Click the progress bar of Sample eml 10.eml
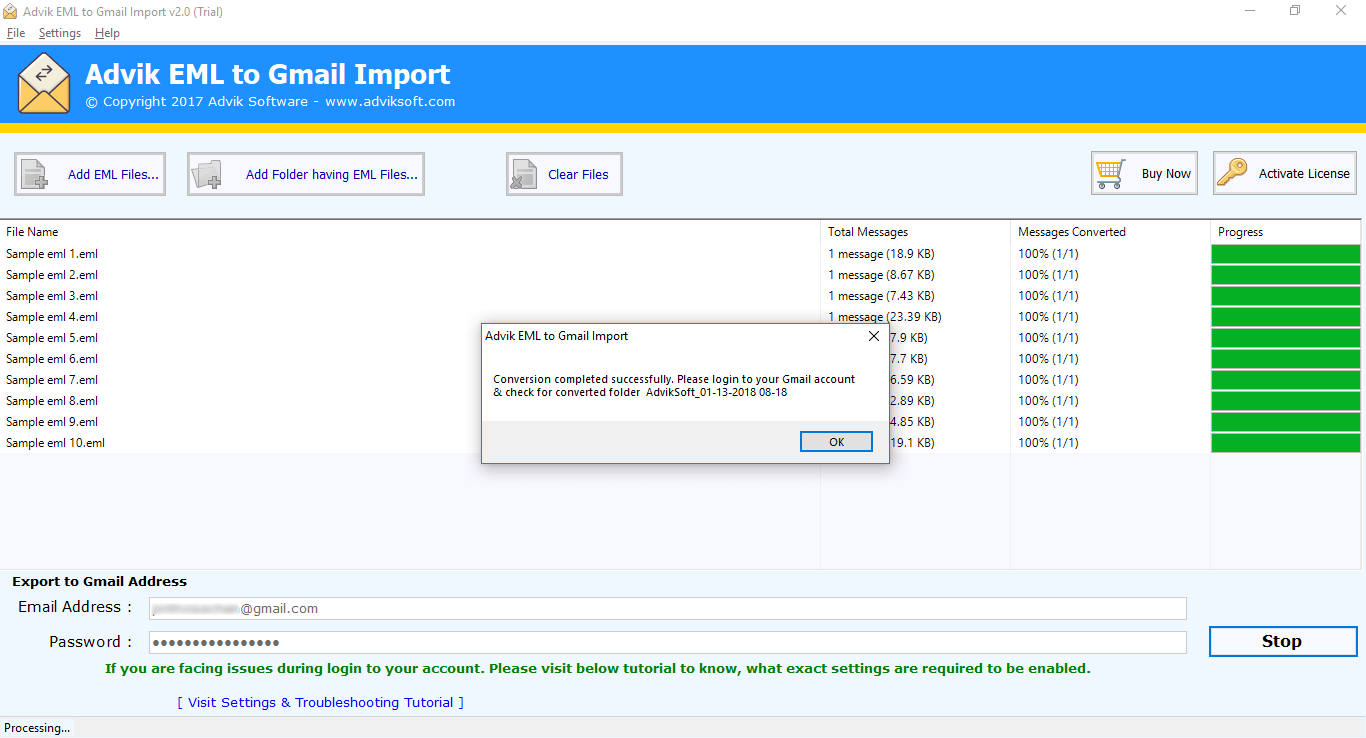 coord(1286,443)
